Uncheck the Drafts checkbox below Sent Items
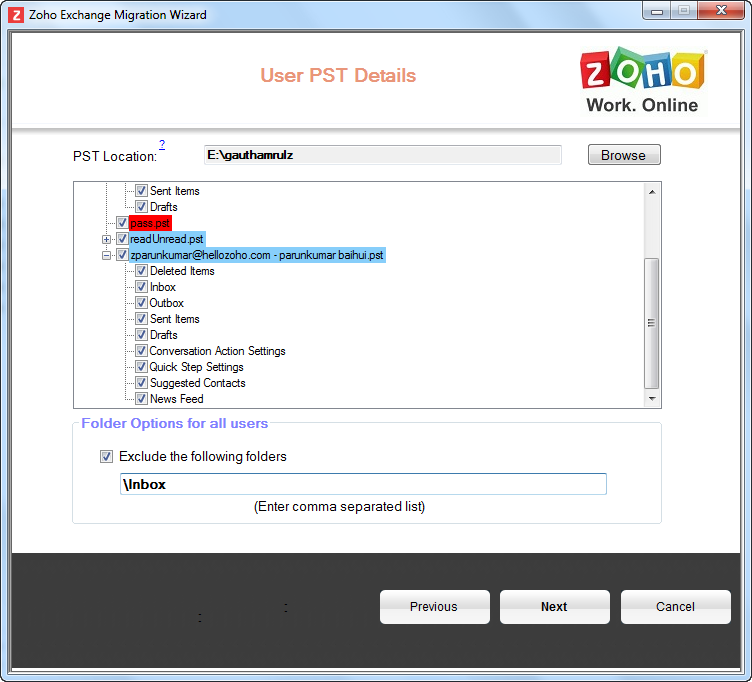Viewport: 752px width, 682px height. click(141, 335)
